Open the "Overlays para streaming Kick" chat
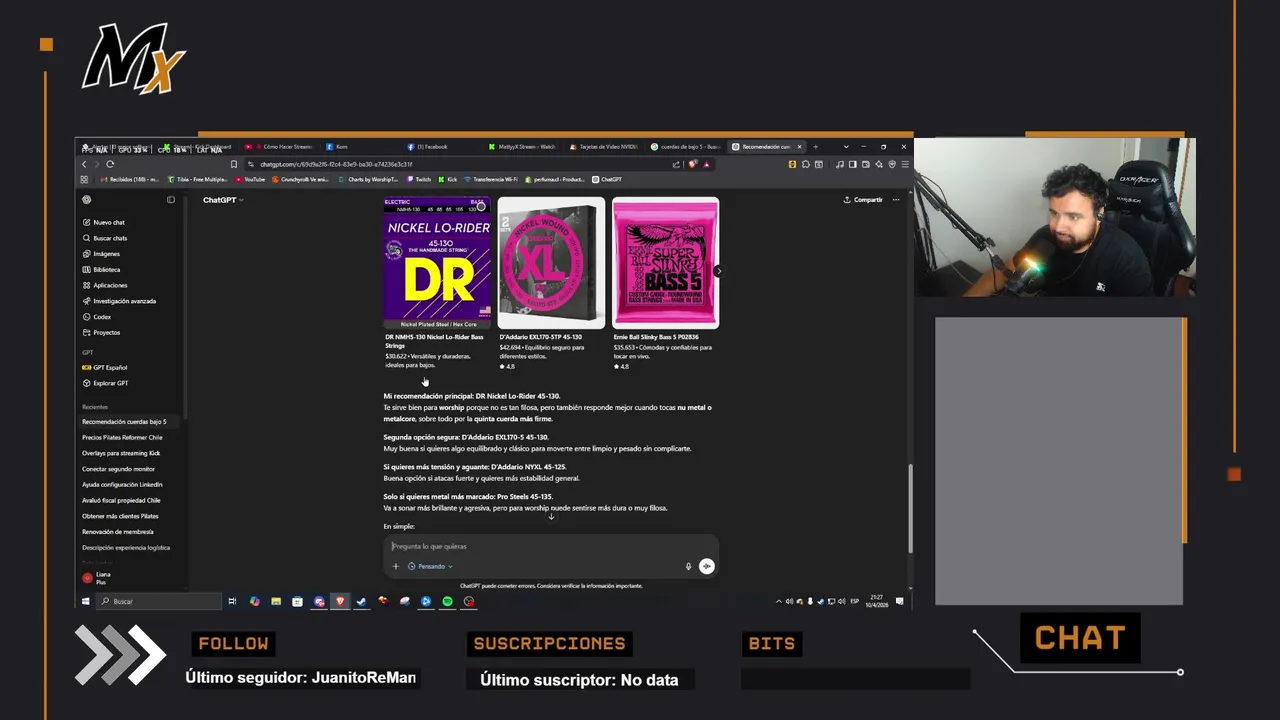 (x=128, y=453)
